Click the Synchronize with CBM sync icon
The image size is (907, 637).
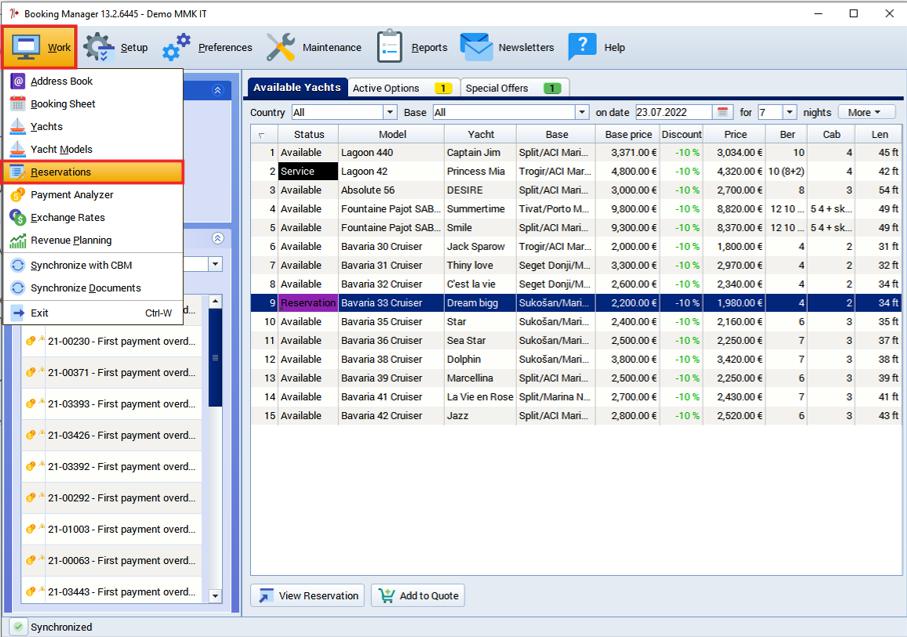[18, 265]
